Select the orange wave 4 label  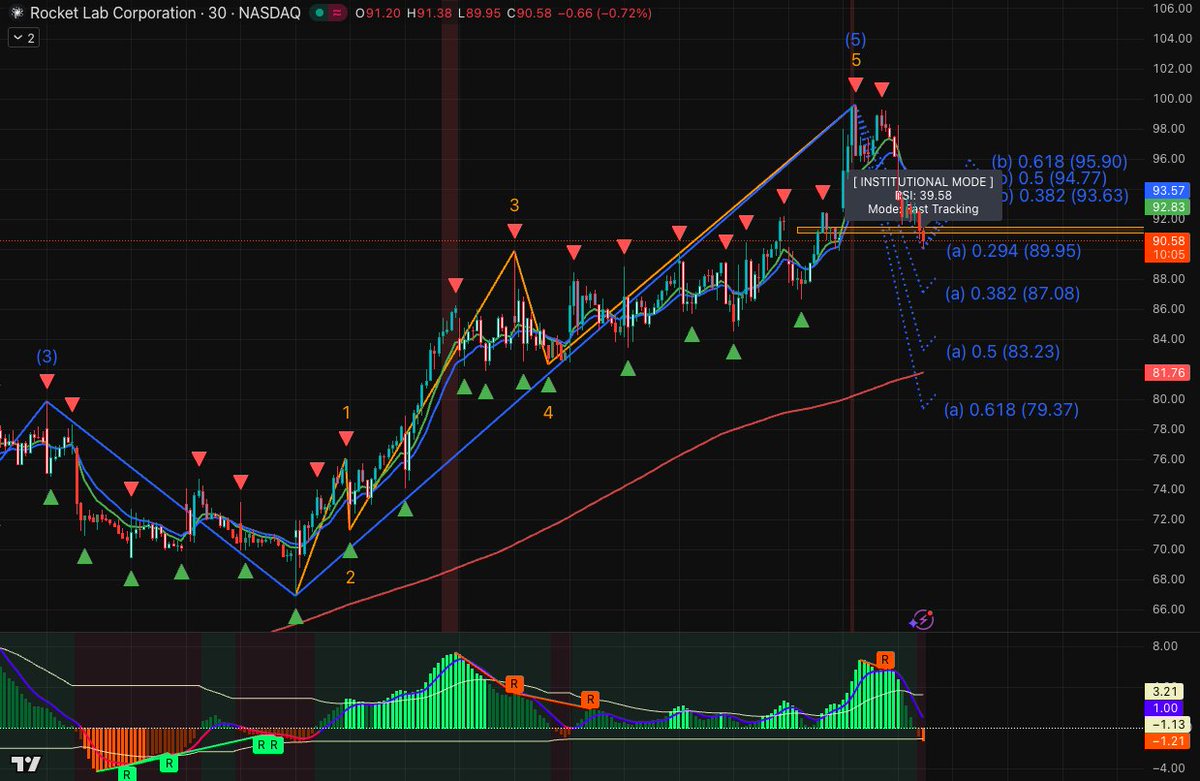coord(548,412)
